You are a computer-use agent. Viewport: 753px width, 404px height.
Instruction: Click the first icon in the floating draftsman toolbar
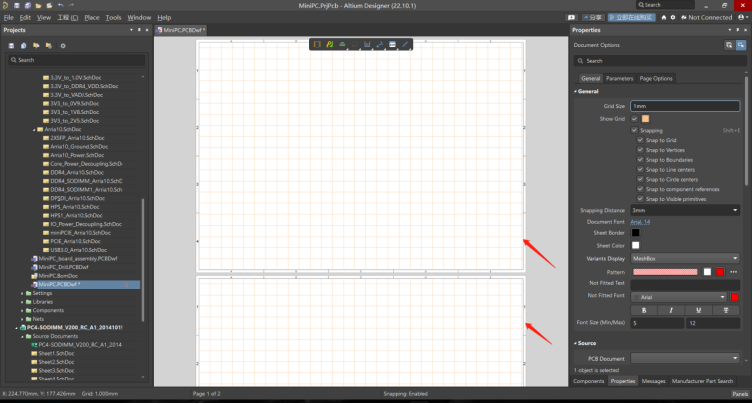[317, 45]
